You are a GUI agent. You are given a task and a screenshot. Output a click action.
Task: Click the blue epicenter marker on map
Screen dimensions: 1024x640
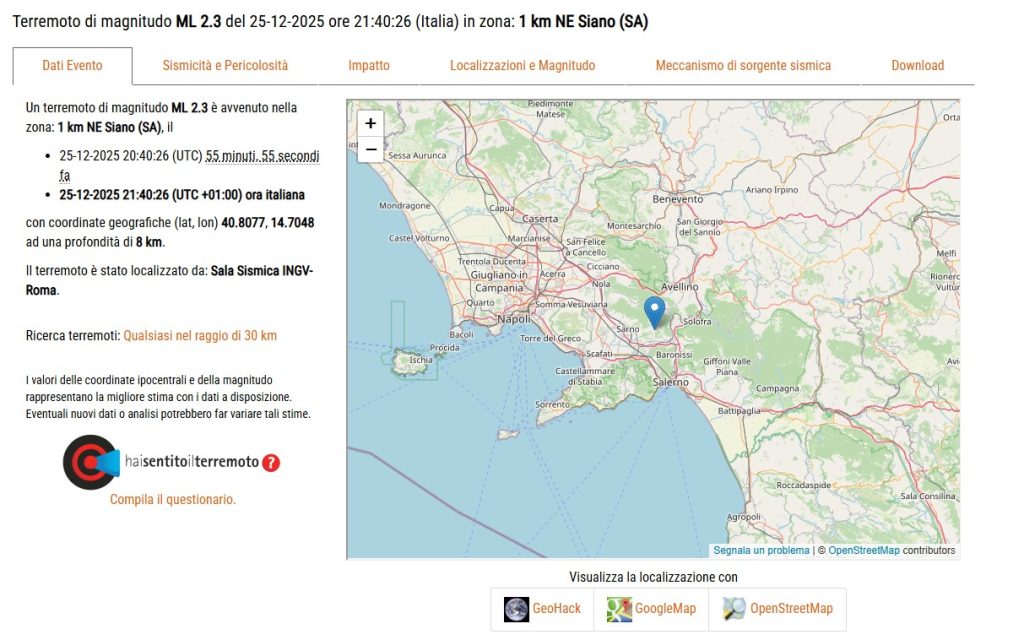(x=654, y=312)
